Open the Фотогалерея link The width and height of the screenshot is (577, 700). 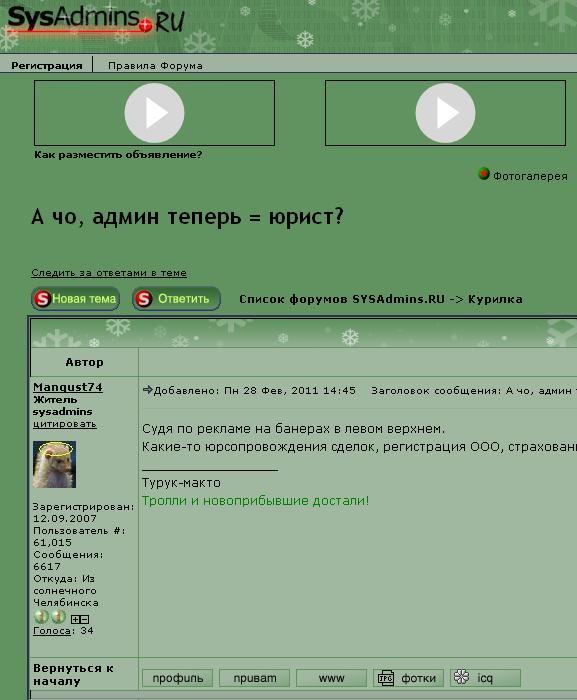(x=530, y=176)
